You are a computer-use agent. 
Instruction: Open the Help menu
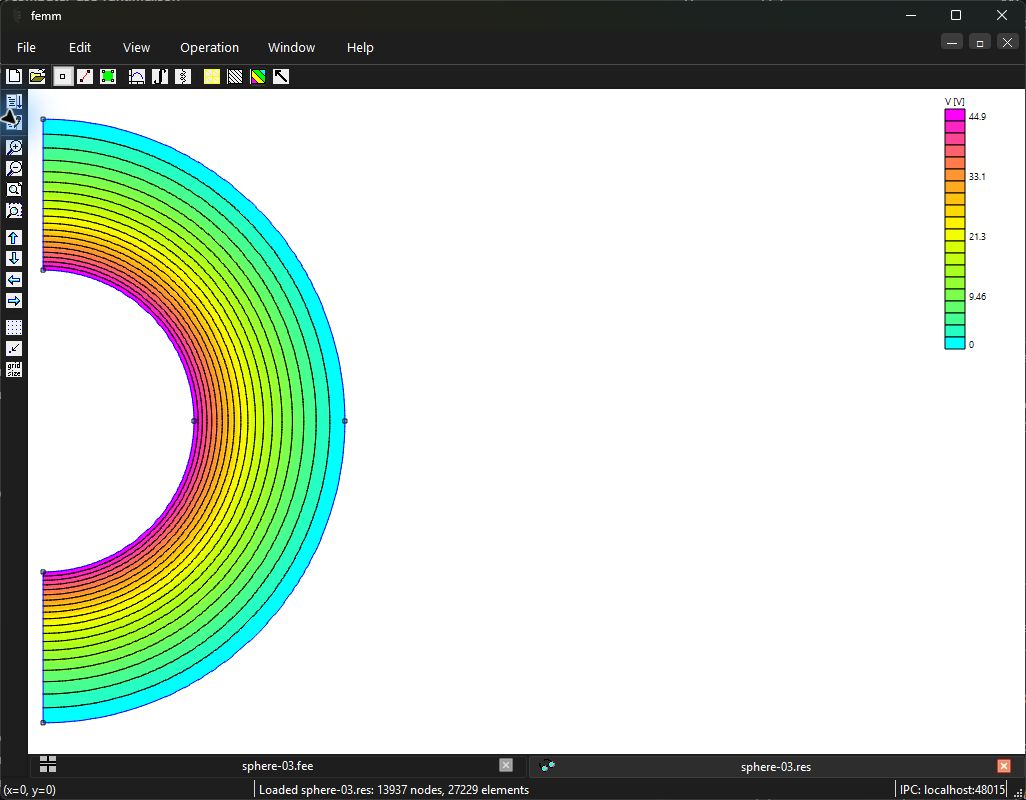coord(360,48)
